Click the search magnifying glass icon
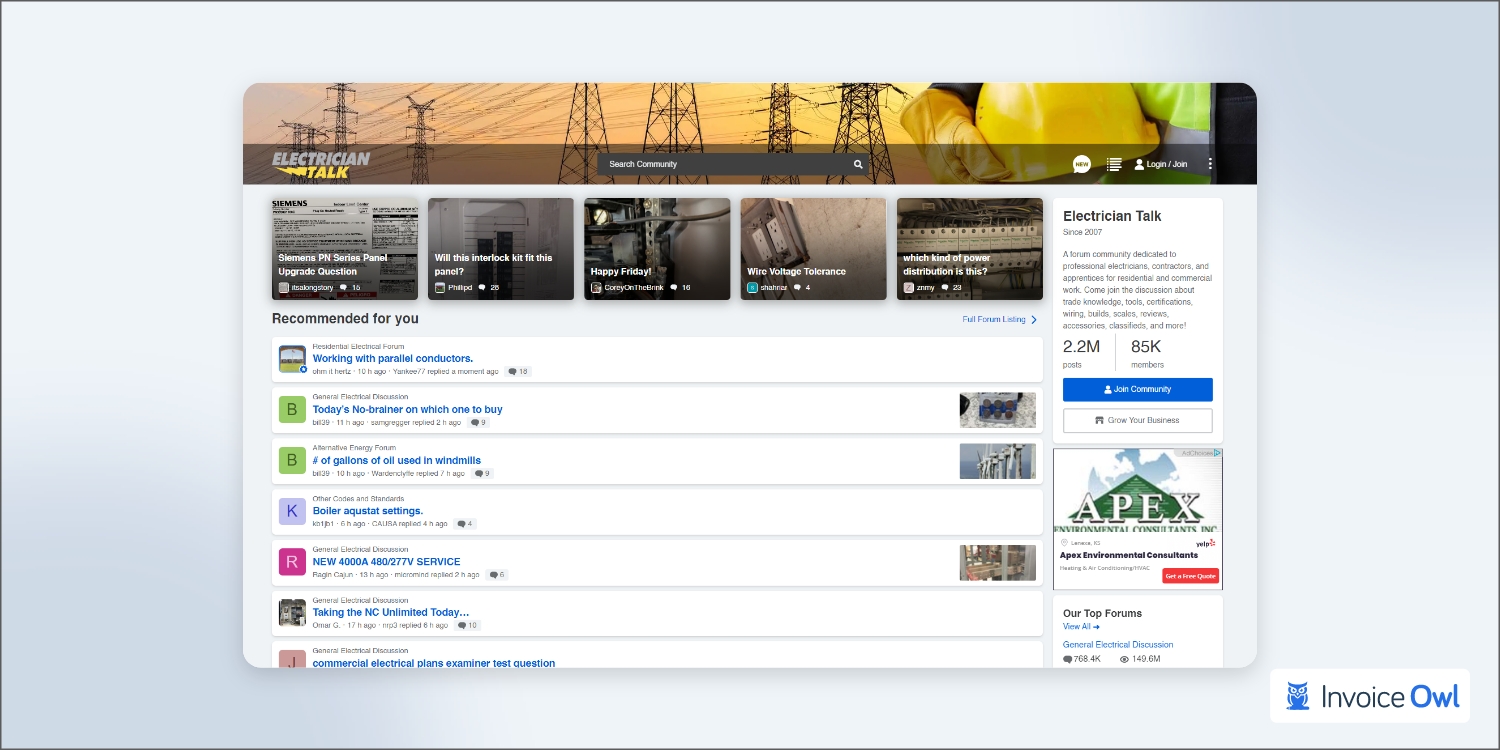 (858, 163)
